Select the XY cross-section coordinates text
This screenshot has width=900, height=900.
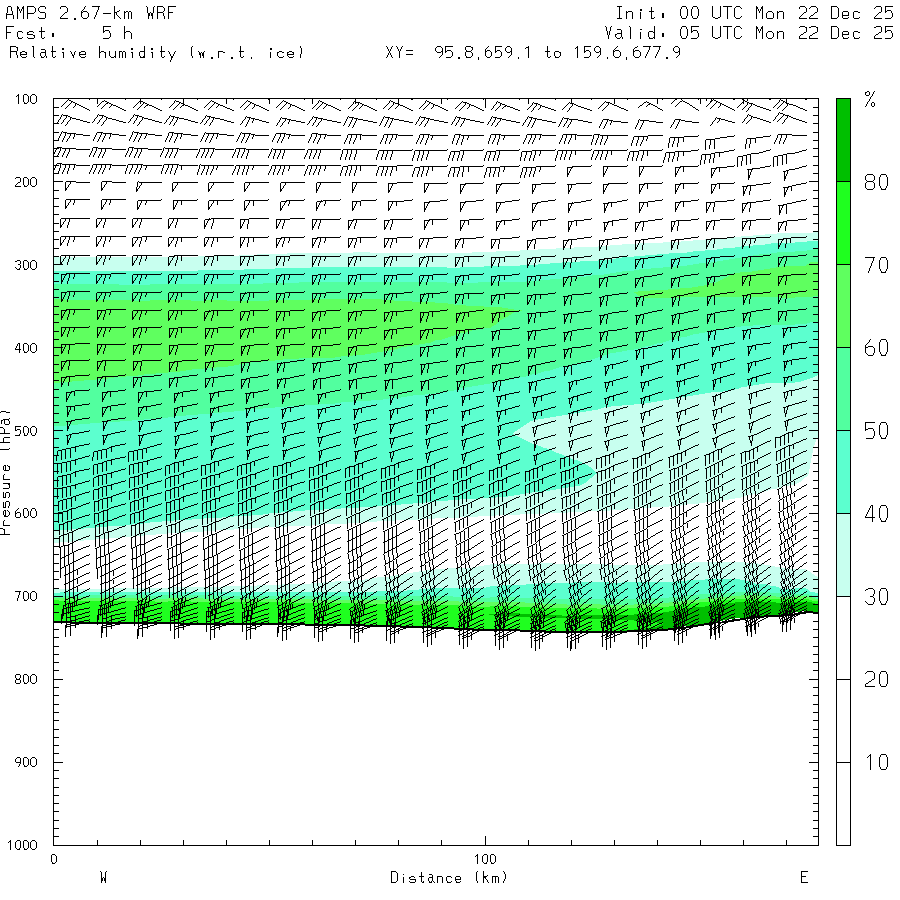click(533, 53)
